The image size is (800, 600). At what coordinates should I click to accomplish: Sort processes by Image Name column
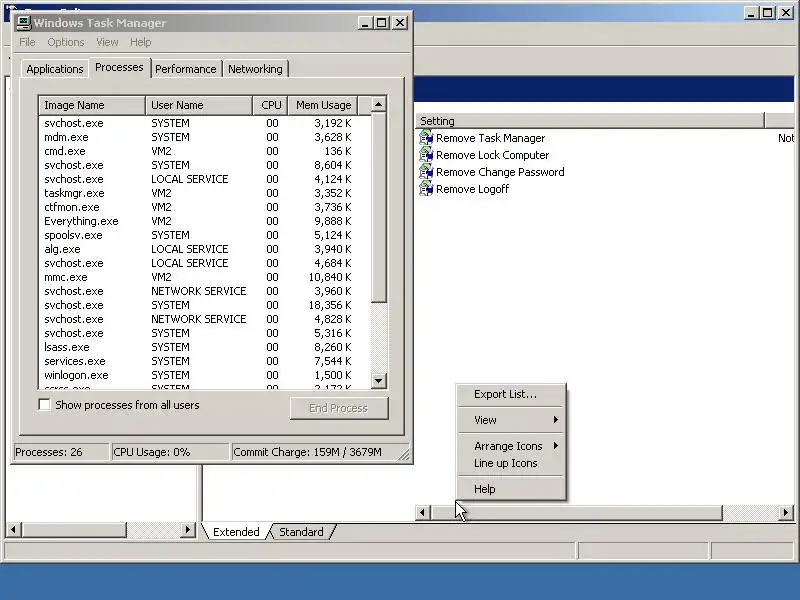tap(92, 105)
